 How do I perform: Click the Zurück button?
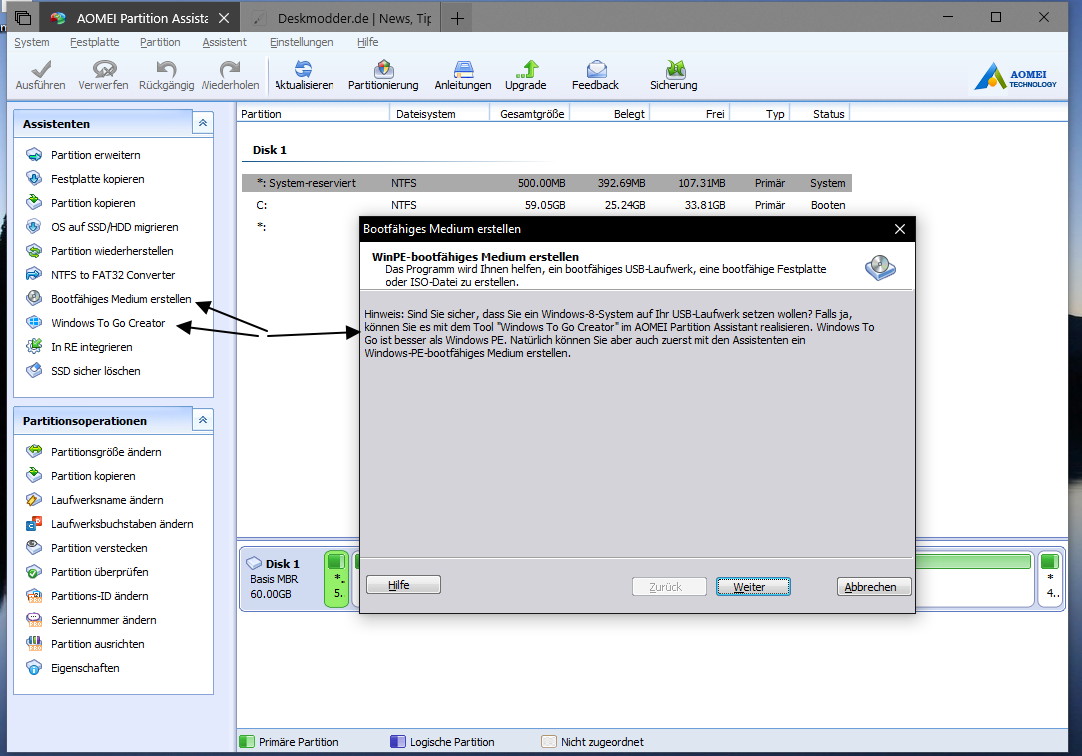coord(669,587)
